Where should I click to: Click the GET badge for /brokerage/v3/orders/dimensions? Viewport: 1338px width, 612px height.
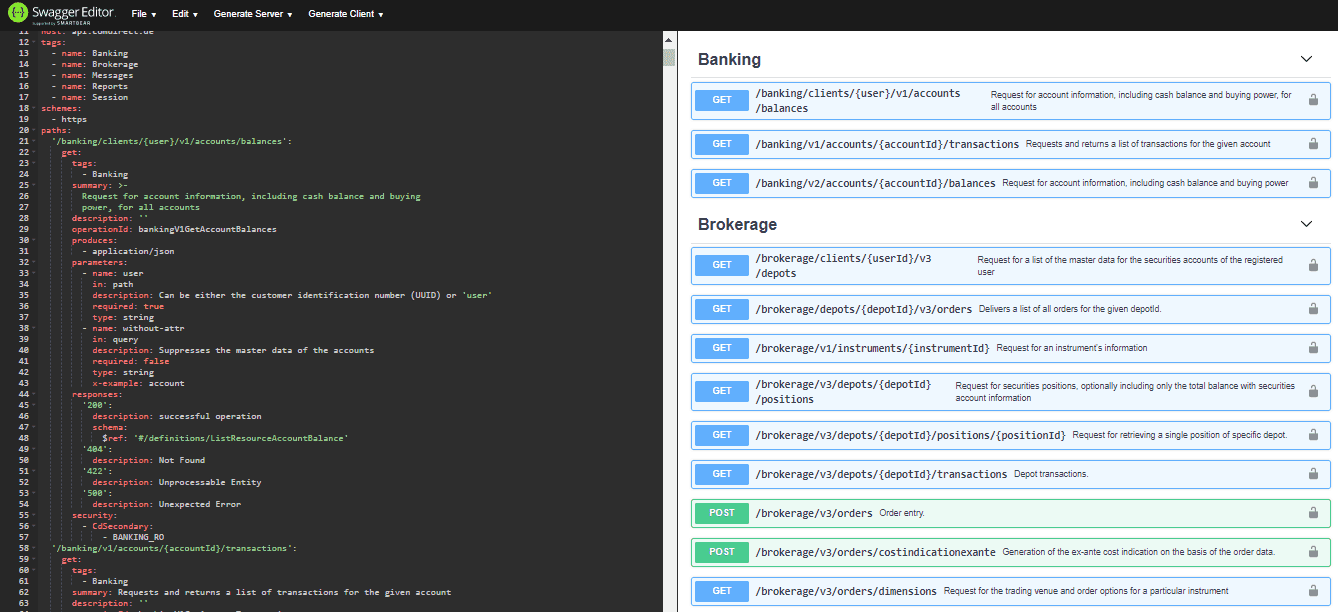tap(722, 591)
